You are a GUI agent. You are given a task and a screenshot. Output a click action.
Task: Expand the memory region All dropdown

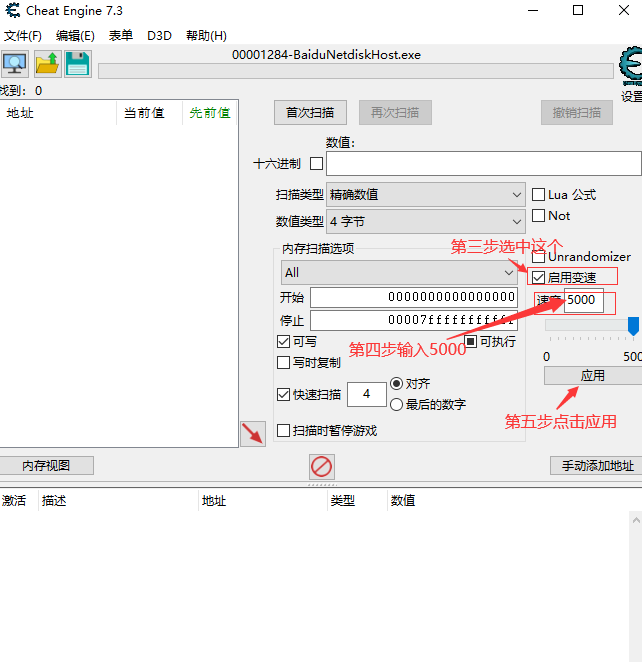398,272
